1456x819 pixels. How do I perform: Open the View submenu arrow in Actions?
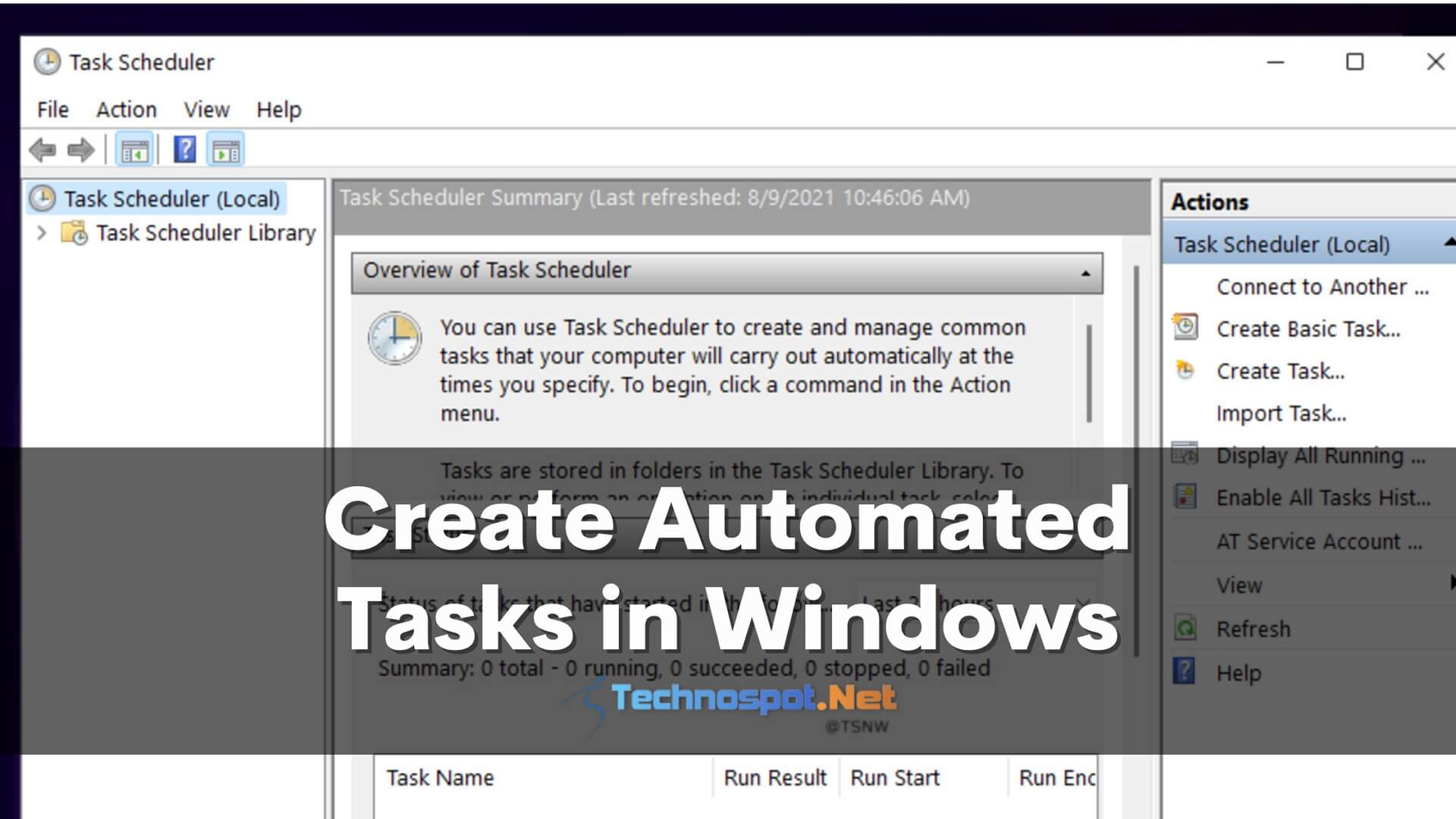tap(1451, 582)
